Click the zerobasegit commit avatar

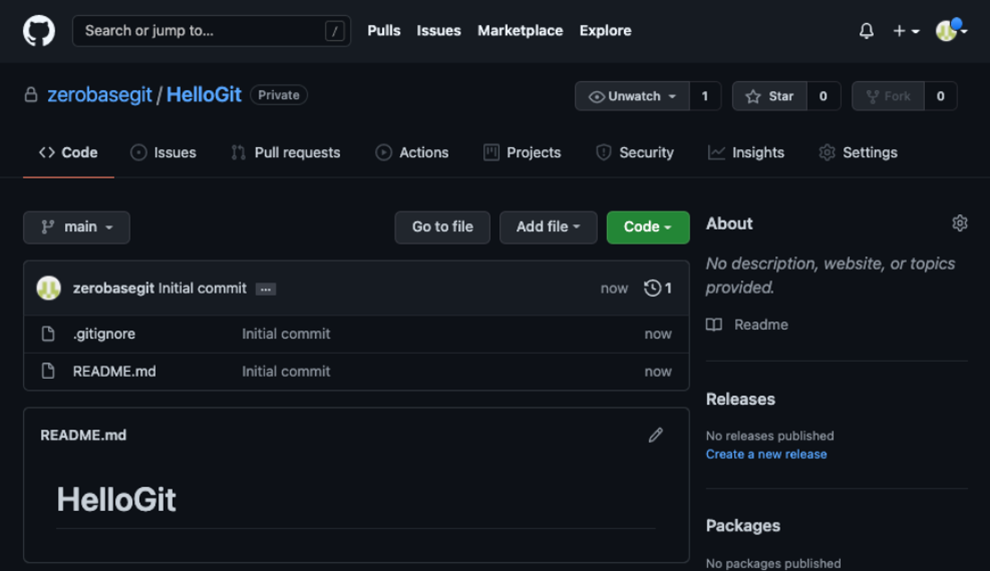[x=49, y=288]
